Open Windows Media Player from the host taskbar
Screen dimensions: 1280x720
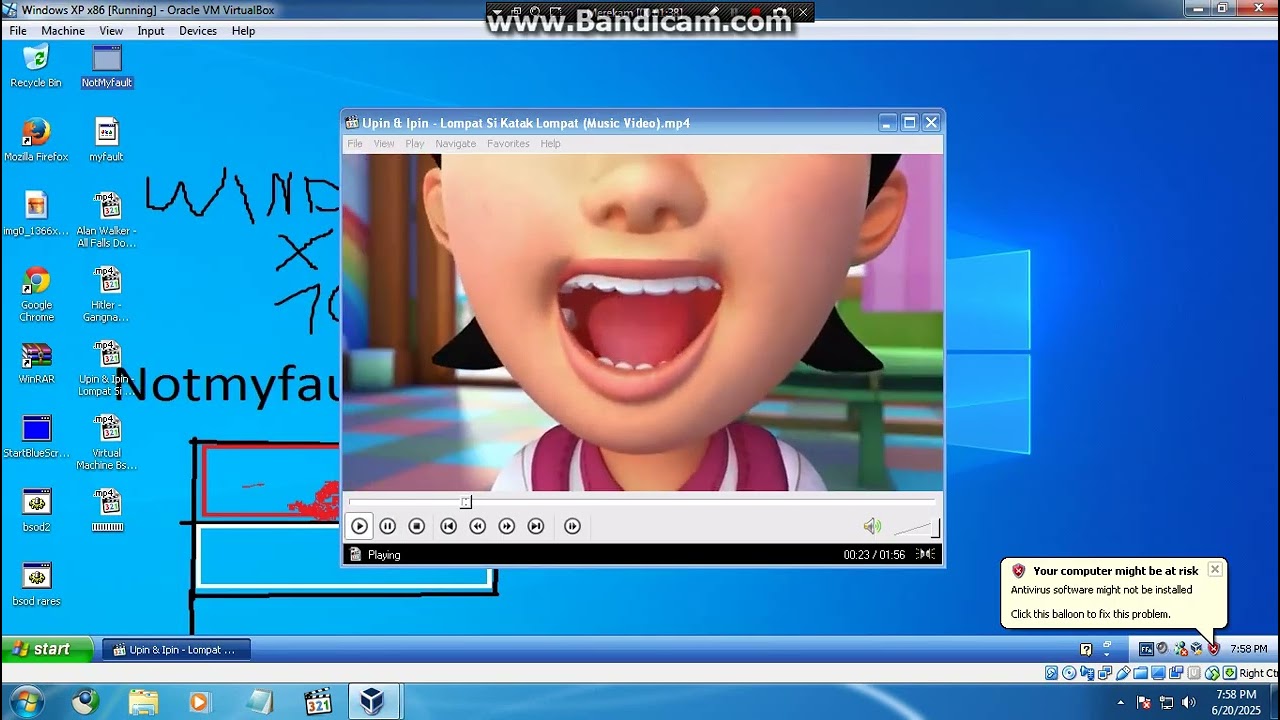(199, 702)
